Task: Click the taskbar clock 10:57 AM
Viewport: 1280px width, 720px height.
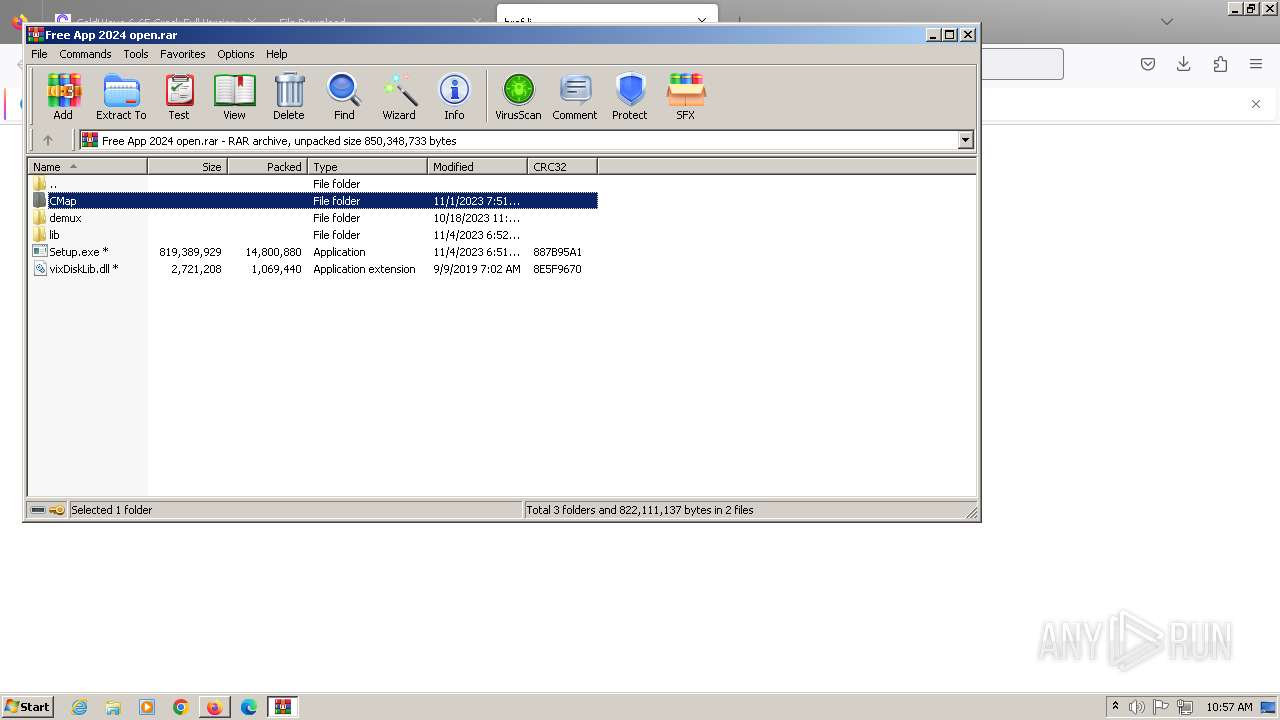Action: pyautogui.click(x=1229, y=707)
